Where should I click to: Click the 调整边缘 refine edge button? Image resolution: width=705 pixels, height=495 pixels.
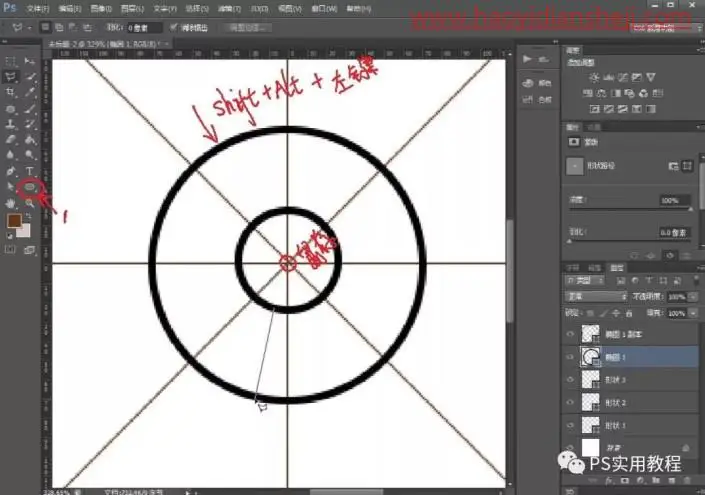point(249,28)
